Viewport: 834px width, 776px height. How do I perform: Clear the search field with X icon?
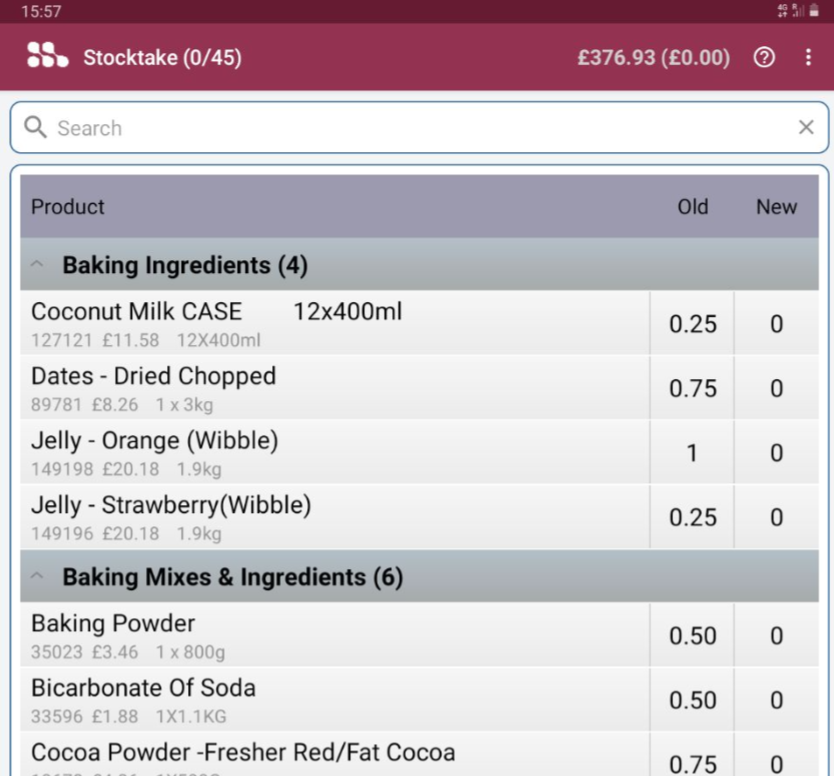point(806,128)
